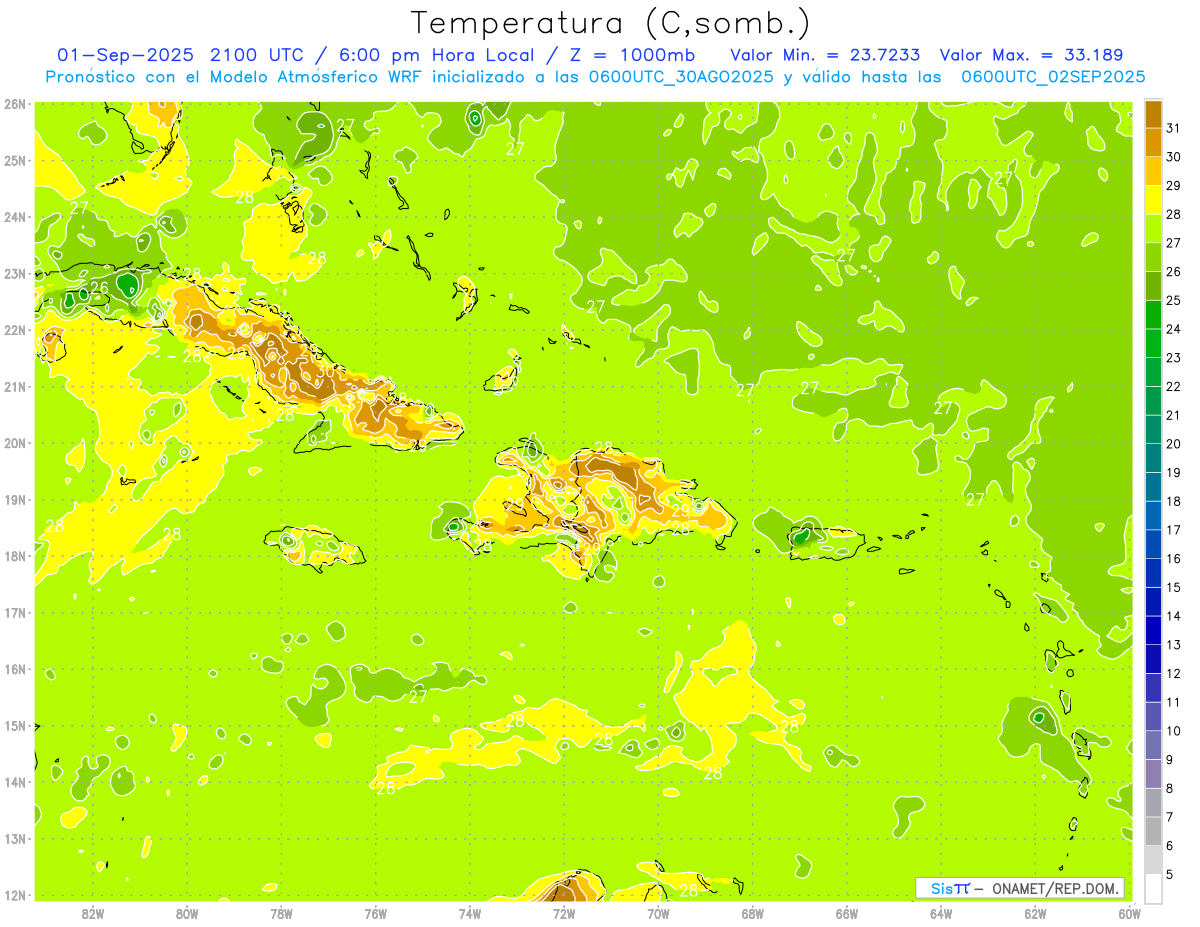Viewport: 1200px width, 927px height.
Task: Click the "72W" longitude axis label
Action: pyautogui.click(x=564, y=913)
